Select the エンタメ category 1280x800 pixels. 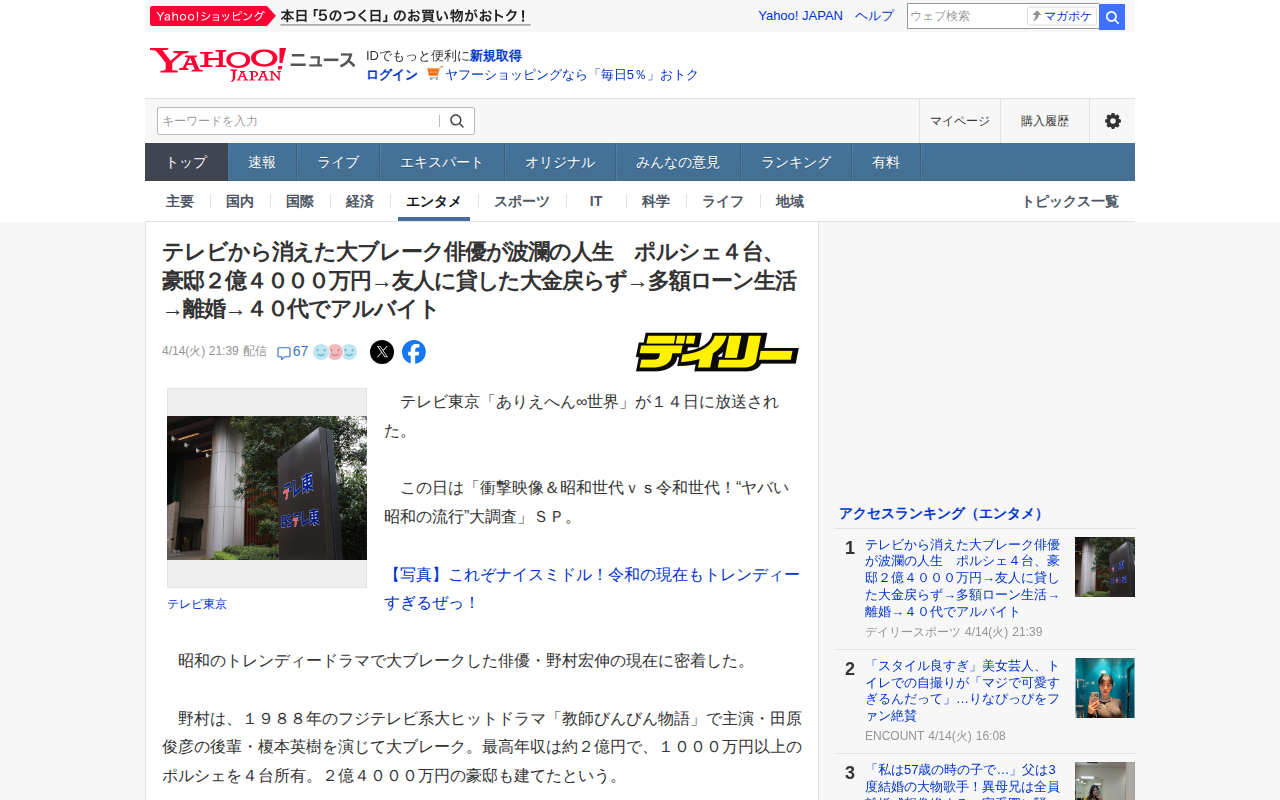(x=434, y=201)
